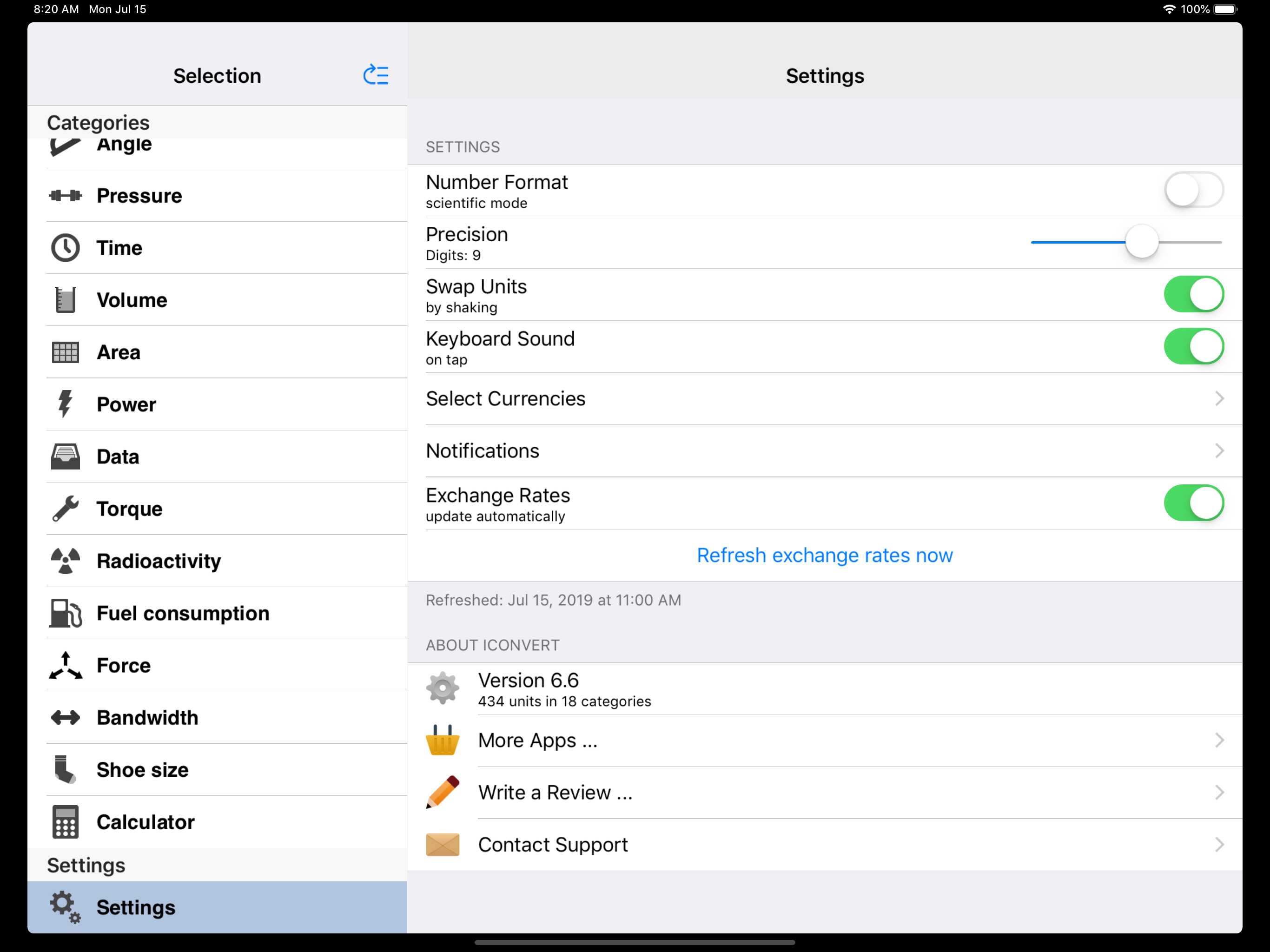Image resolution: width=1270 pixels, height=952 pixels.
Task: Tap the battery indicator in status bar
Action: [1225, 9]
